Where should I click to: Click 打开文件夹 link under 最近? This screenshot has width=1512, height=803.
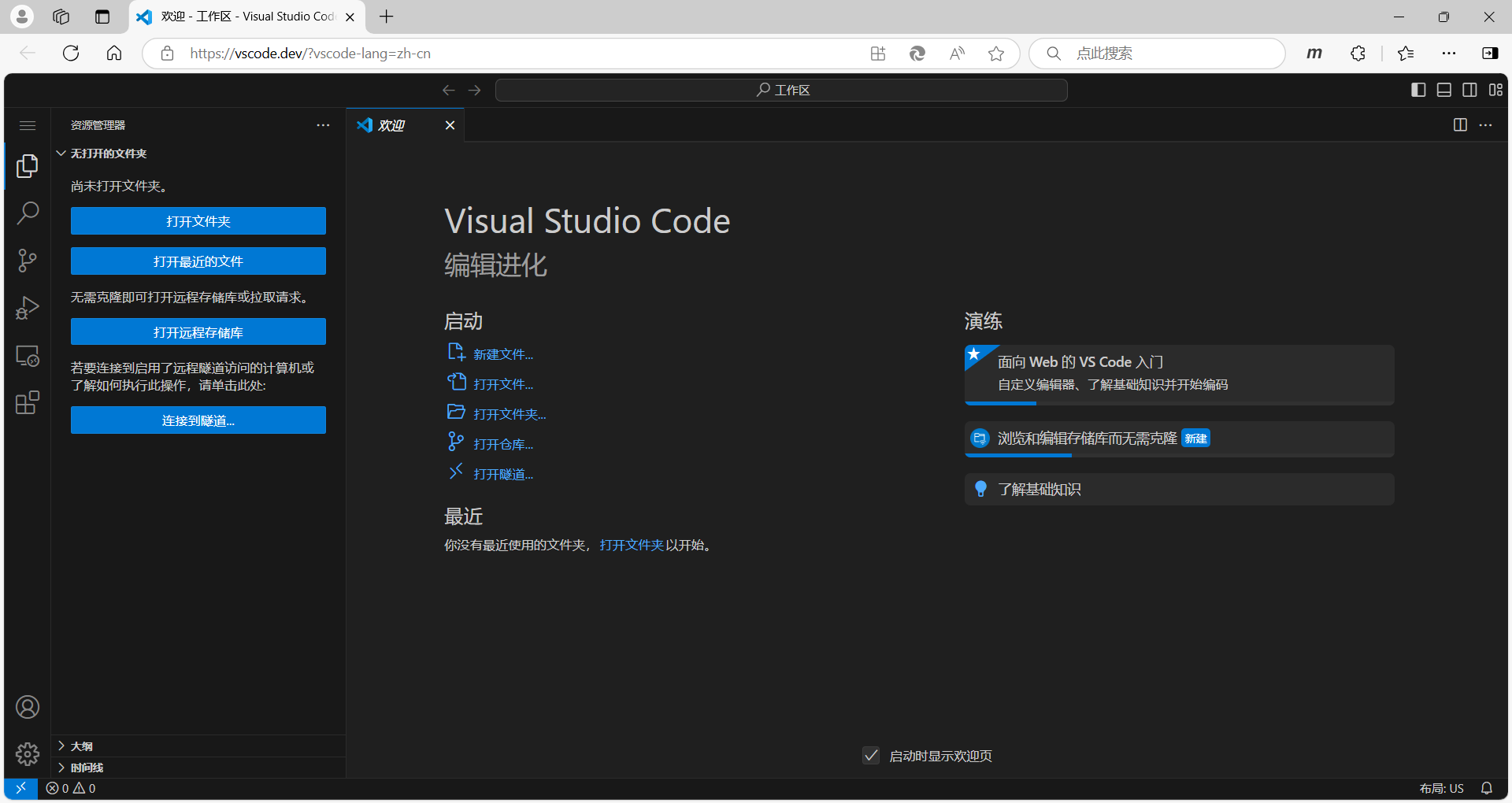click(x=632, y=545)
